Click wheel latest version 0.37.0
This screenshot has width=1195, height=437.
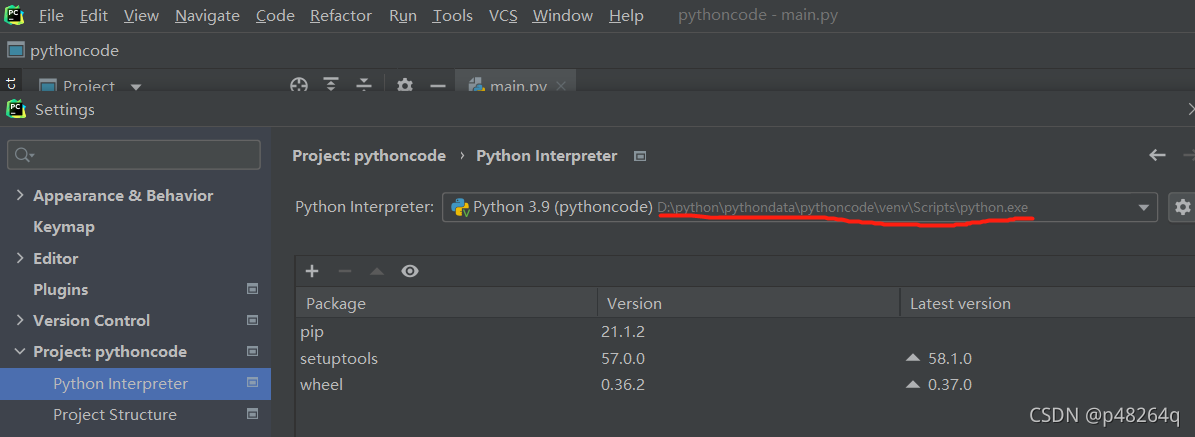pos(950,384)
